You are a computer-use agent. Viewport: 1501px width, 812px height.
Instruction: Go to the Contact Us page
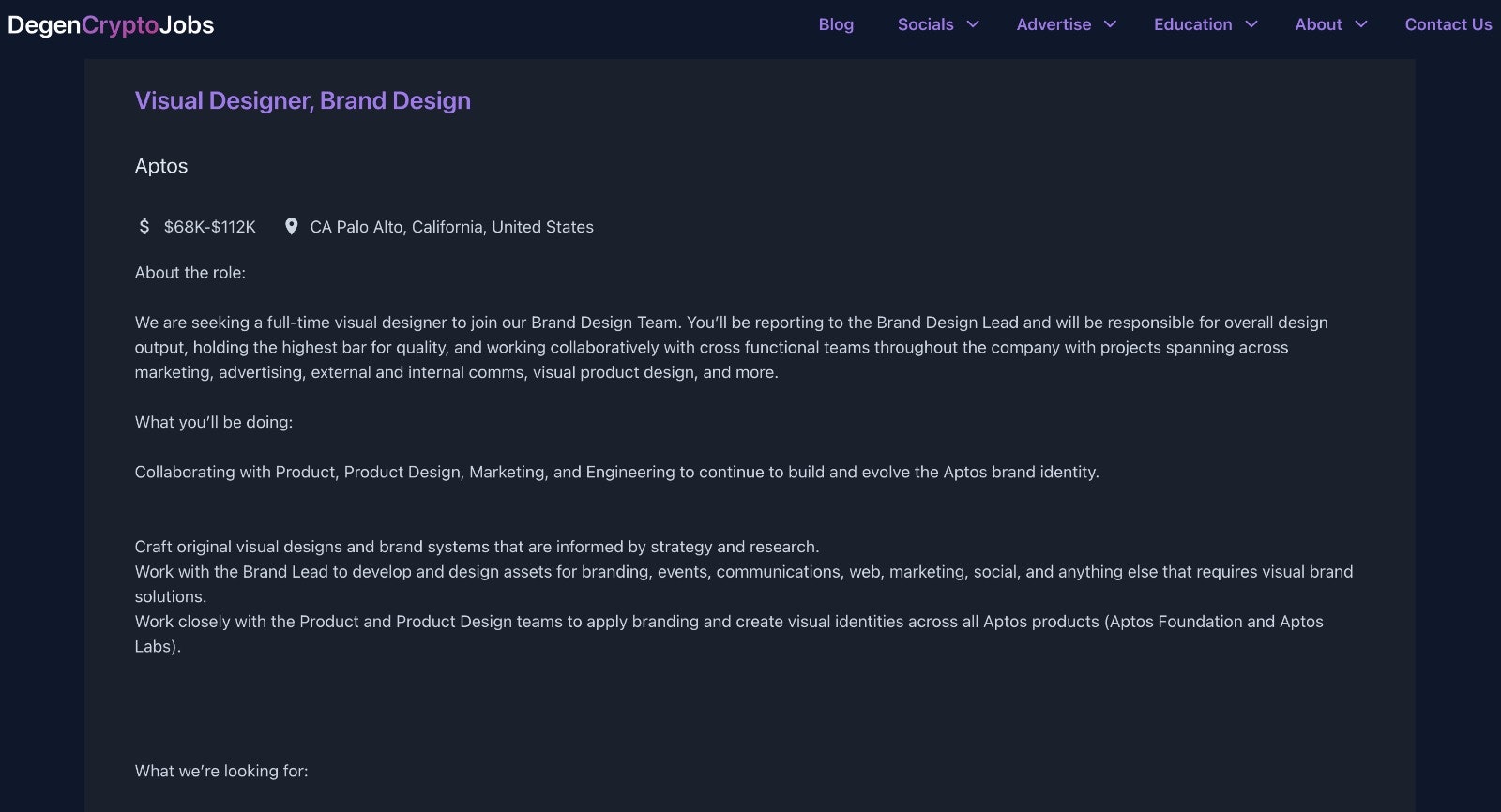click(1448, 24)
